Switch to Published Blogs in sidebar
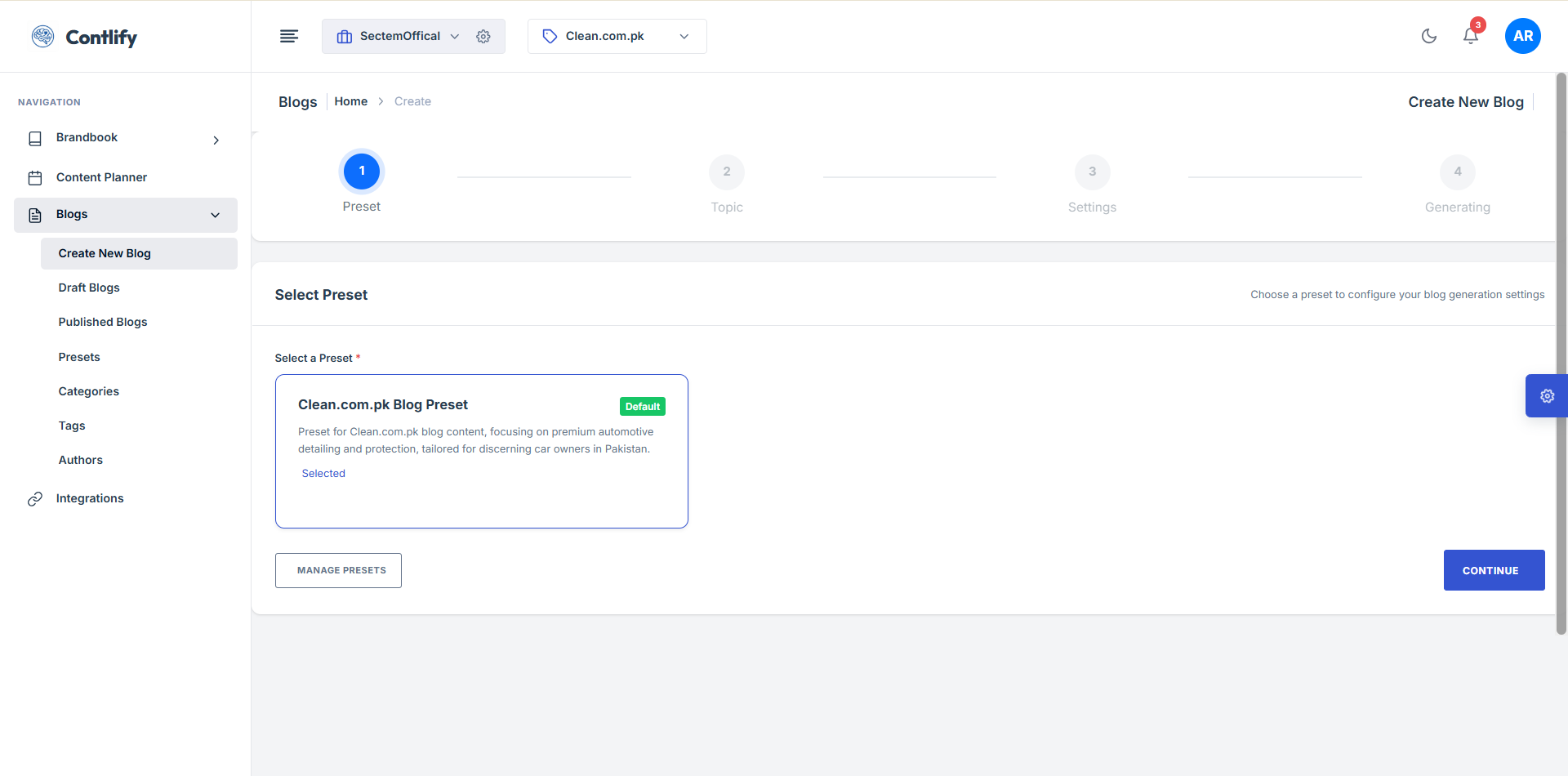The image size is (1568, 776). (102, 322)
